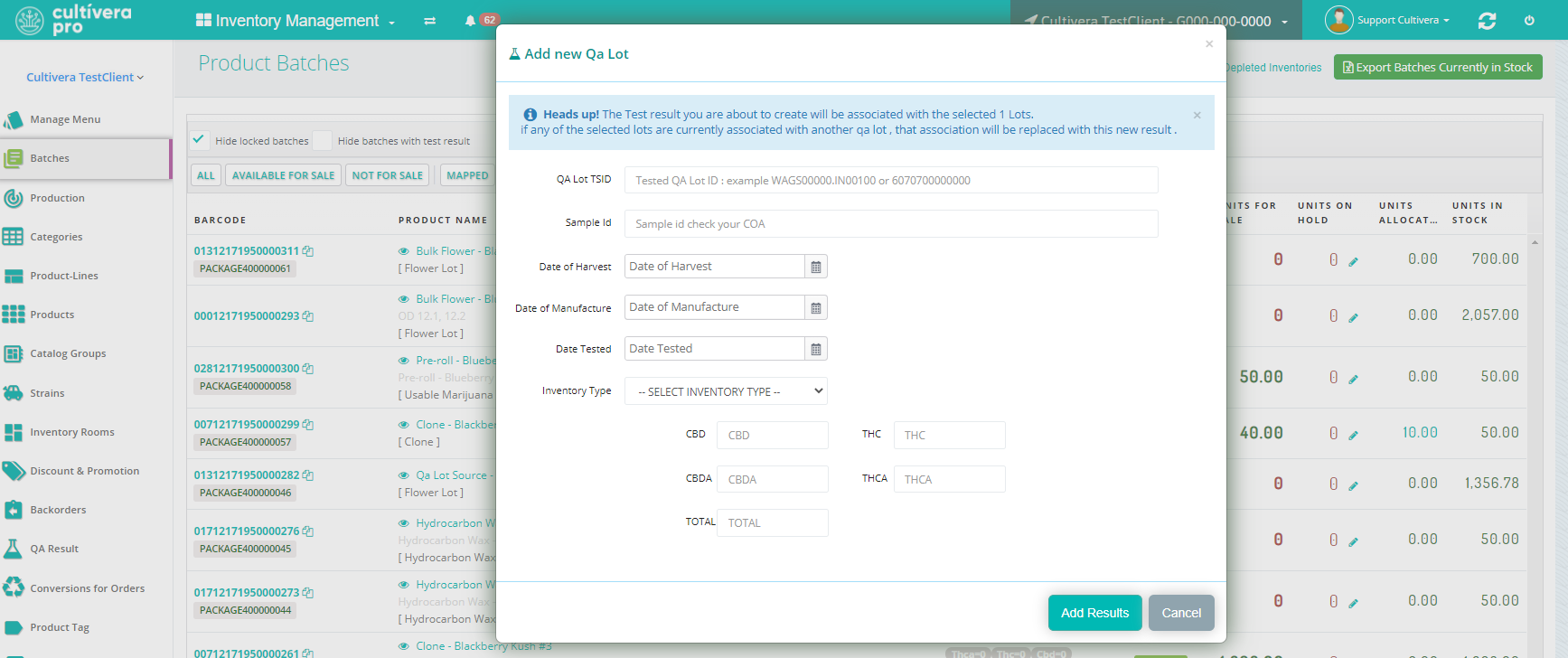Select the ALL filter tab
This screenshot has width=1568, height=658.
pyautogui.click(x=206, y=175)
